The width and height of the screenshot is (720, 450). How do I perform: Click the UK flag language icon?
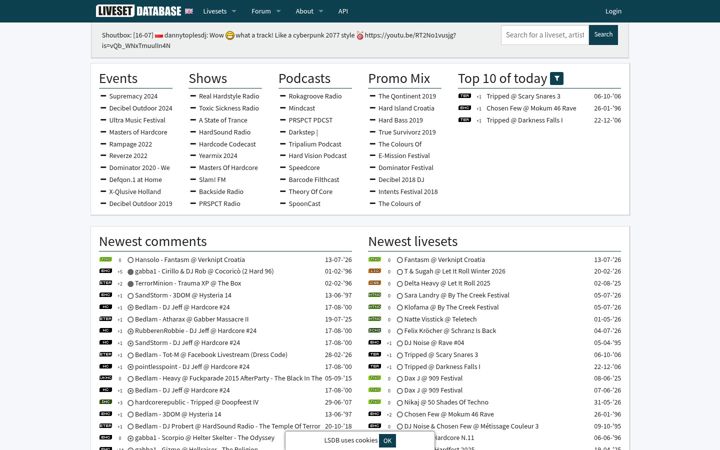click(189, 11)
